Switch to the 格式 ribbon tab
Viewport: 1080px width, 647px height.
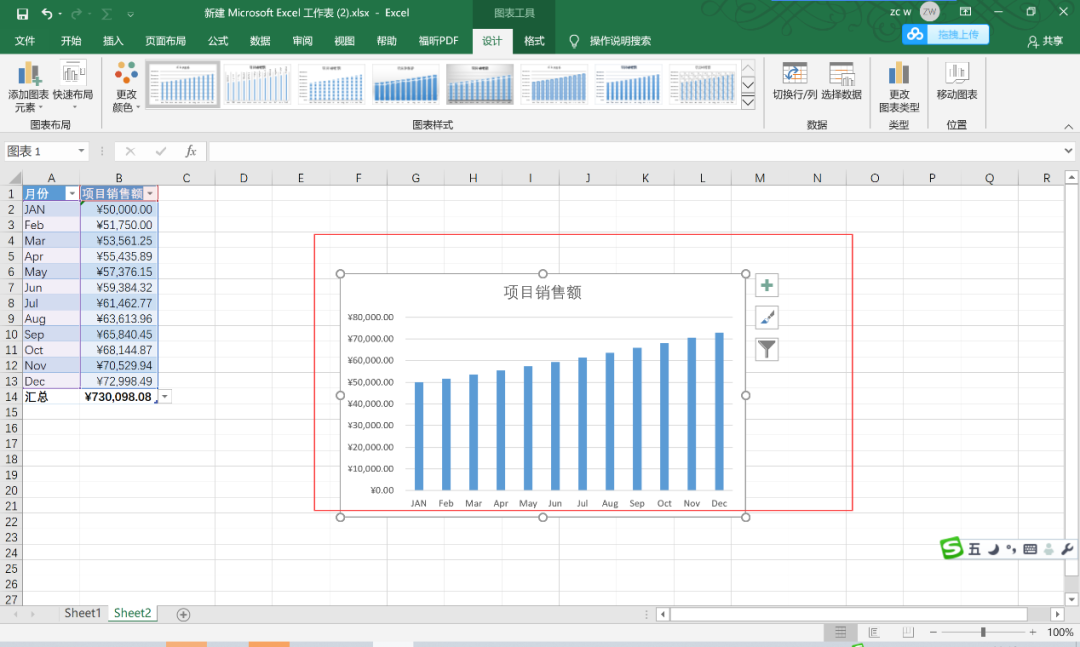(x=535, y=42)
